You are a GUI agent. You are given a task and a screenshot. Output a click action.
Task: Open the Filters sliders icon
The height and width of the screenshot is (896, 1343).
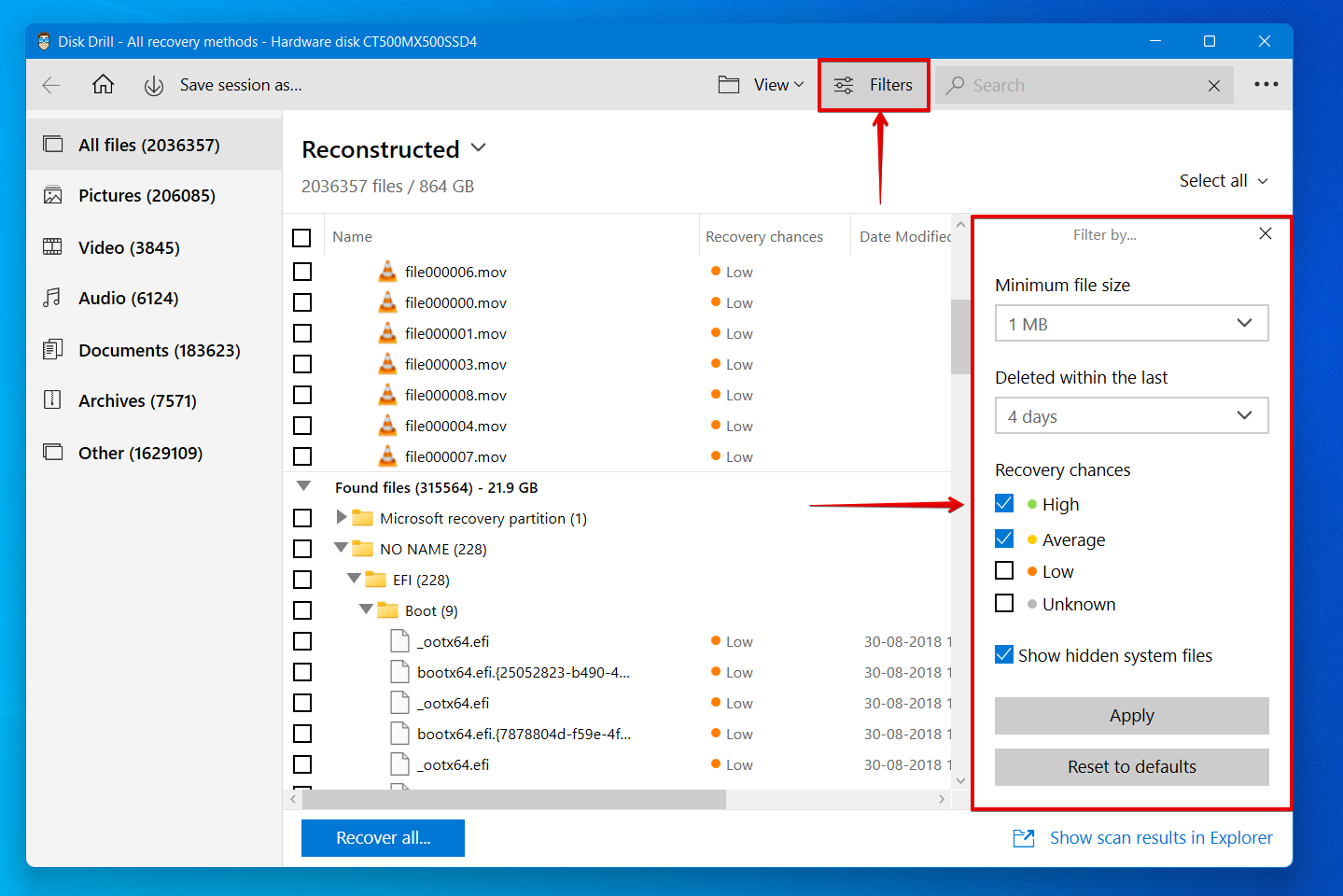pyautogui.click(x=844, y=85)
